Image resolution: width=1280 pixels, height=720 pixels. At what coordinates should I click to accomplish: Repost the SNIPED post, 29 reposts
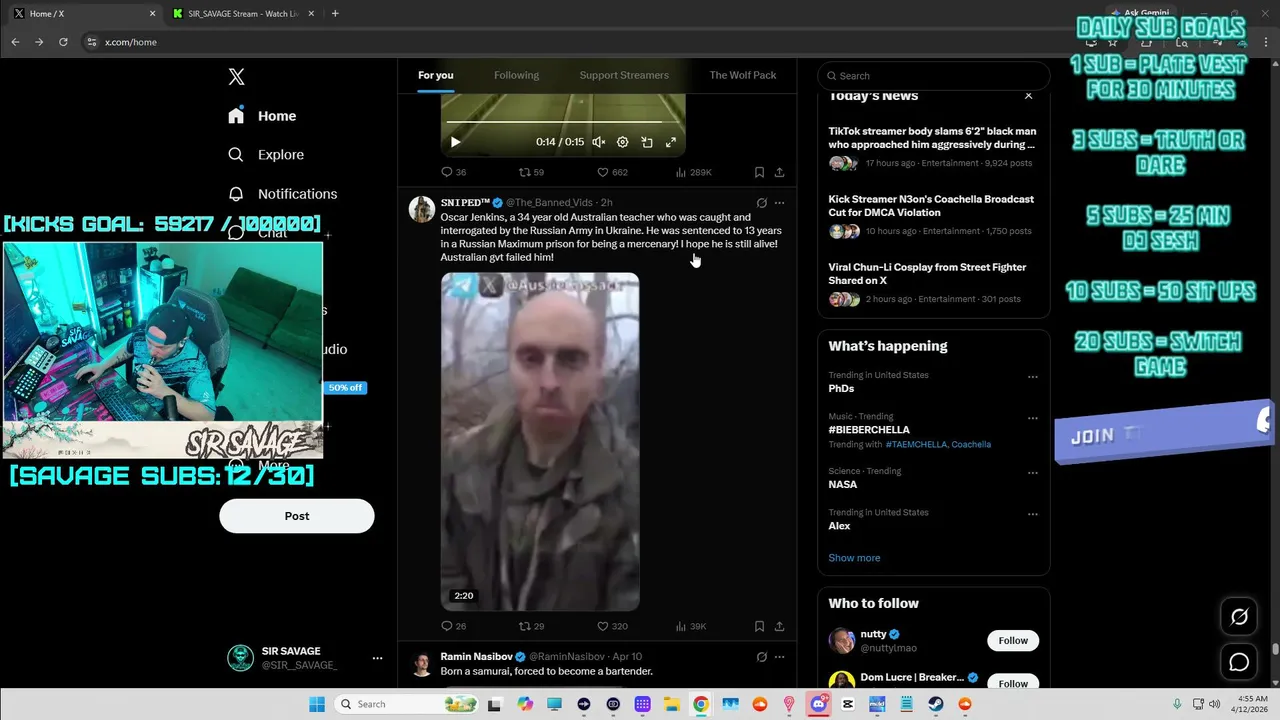point(531,626)
